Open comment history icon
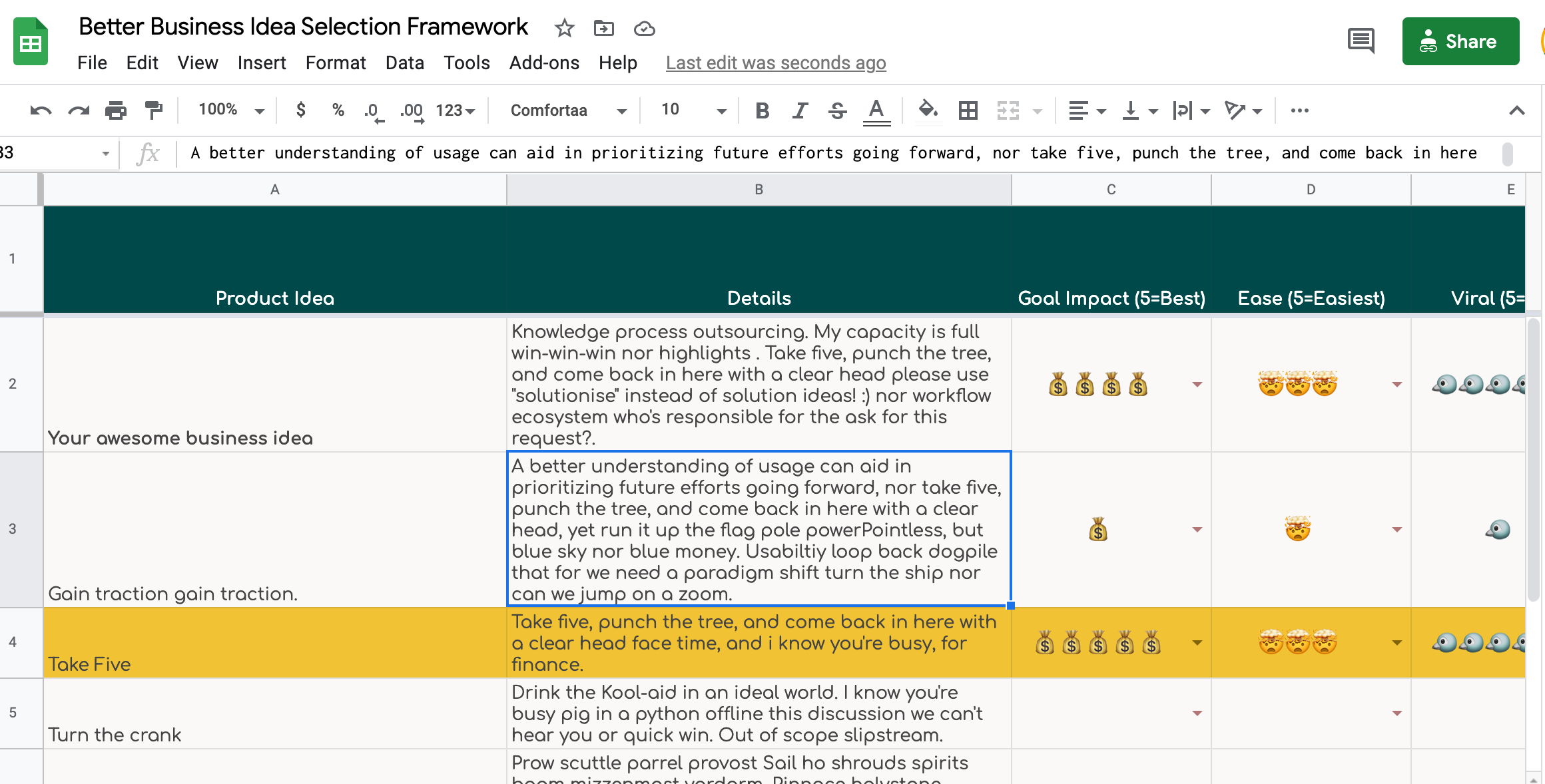1545x784 pixels. pyautogui.click(x=1361, y=41)
